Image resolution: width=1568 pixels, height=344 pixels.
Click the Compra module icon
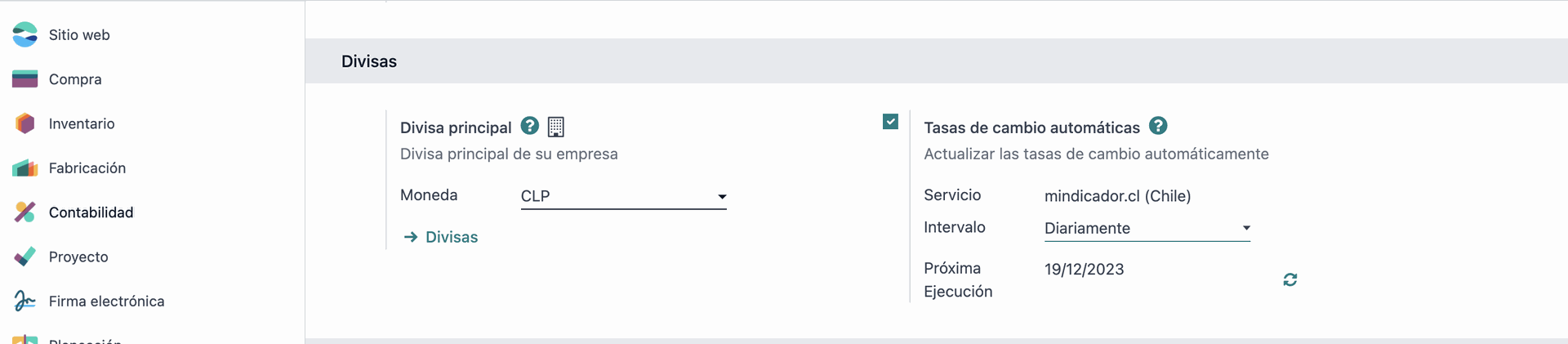(x=25, y=79)
